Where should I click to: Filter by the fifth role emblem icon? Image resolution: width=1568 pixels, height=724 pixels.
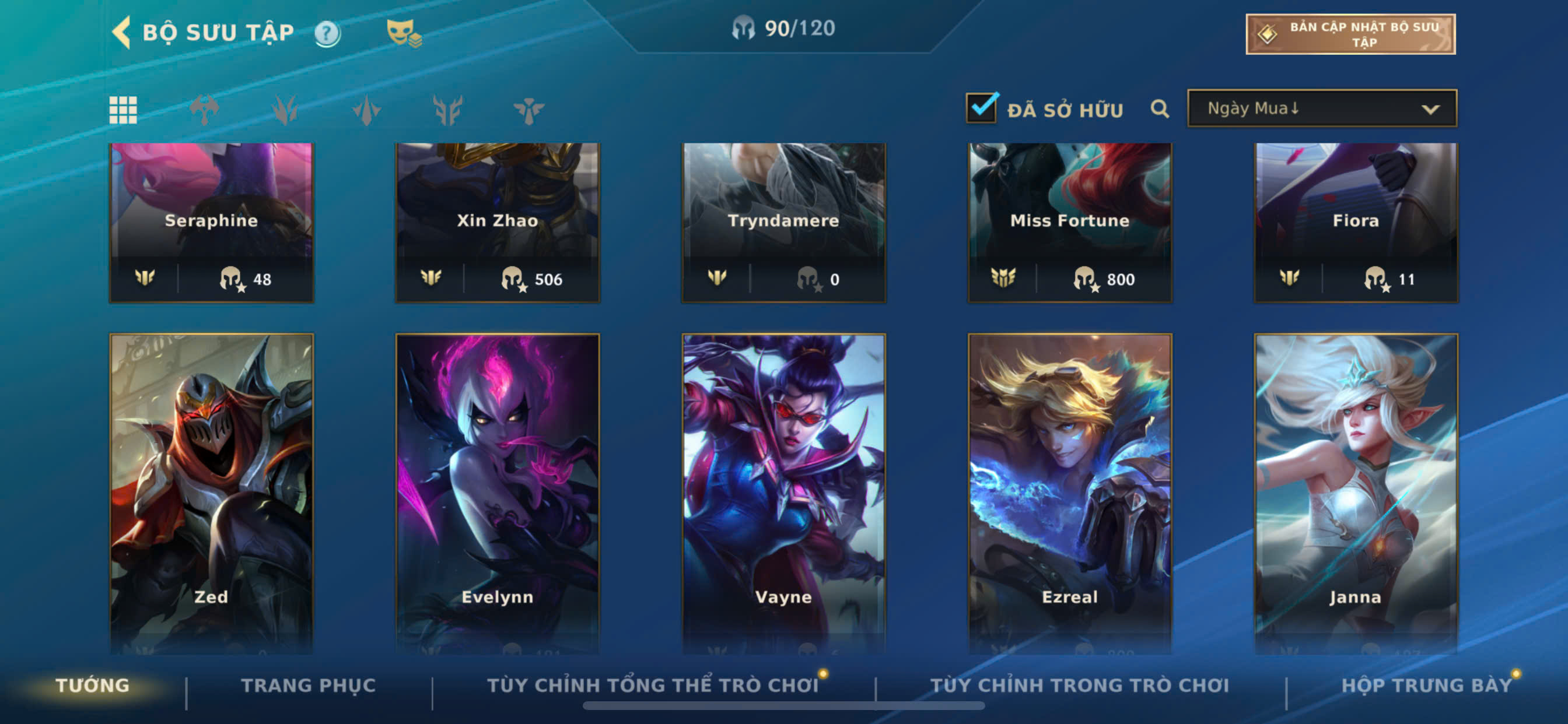[528, 110]
